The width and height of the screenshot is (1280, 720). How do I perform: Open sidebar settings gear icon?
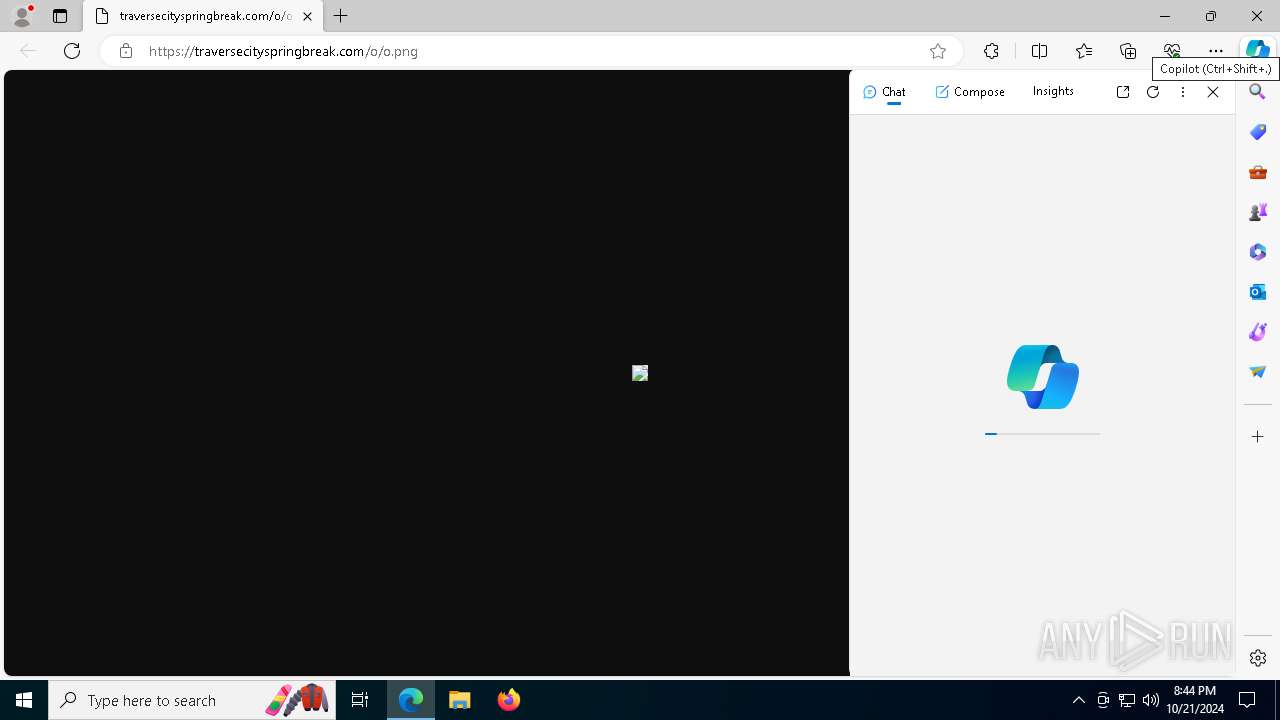point(1258,658)
